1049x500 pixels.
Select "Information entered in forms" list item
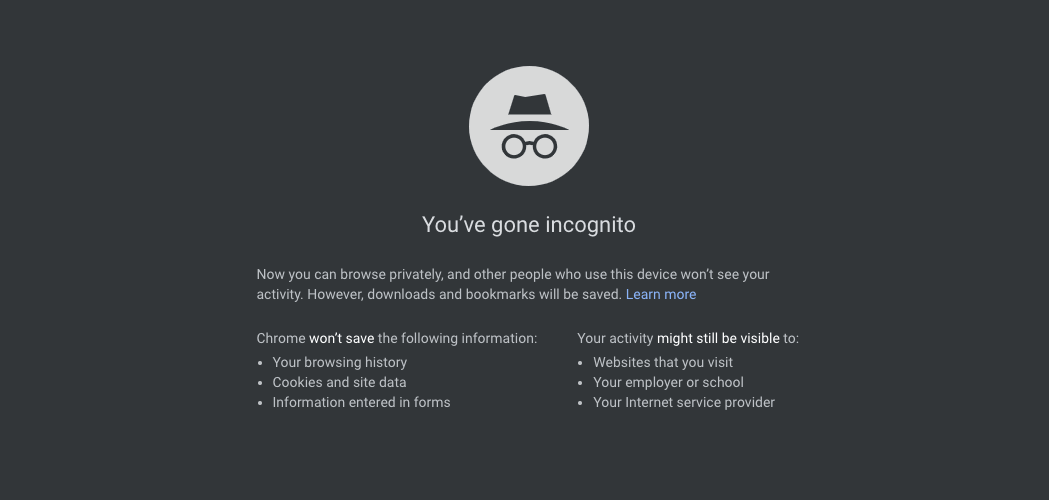[x=361, y=403]
